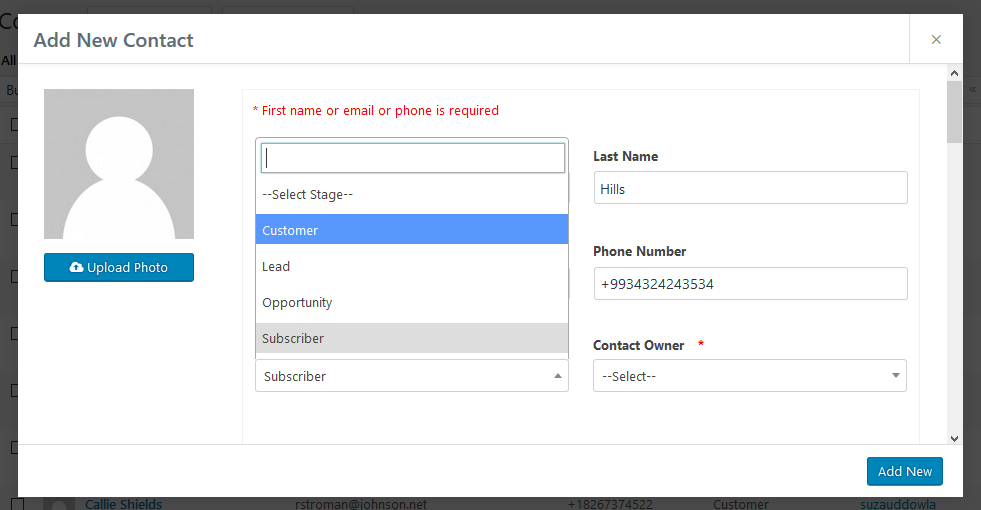981x510 pixels.
Task: Click the Last Name field containing Hills
Action: [751, 188]
